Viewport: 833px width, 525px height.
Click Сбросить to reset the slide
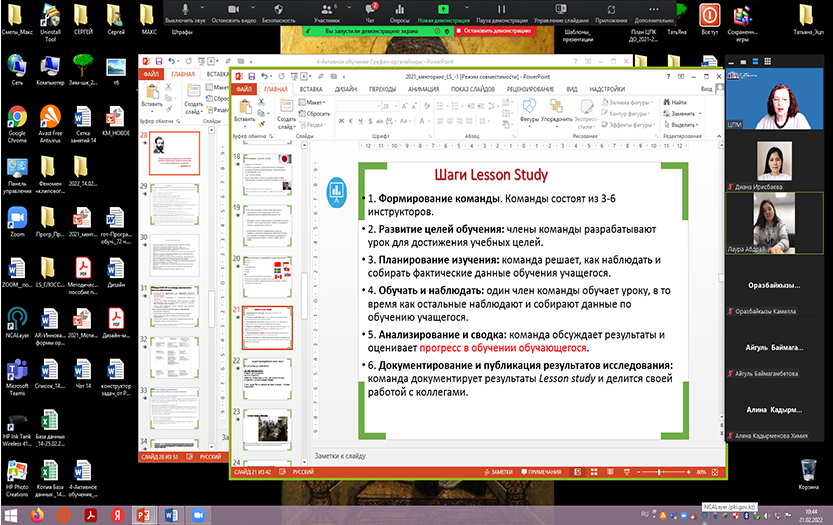tap(317, 114)
